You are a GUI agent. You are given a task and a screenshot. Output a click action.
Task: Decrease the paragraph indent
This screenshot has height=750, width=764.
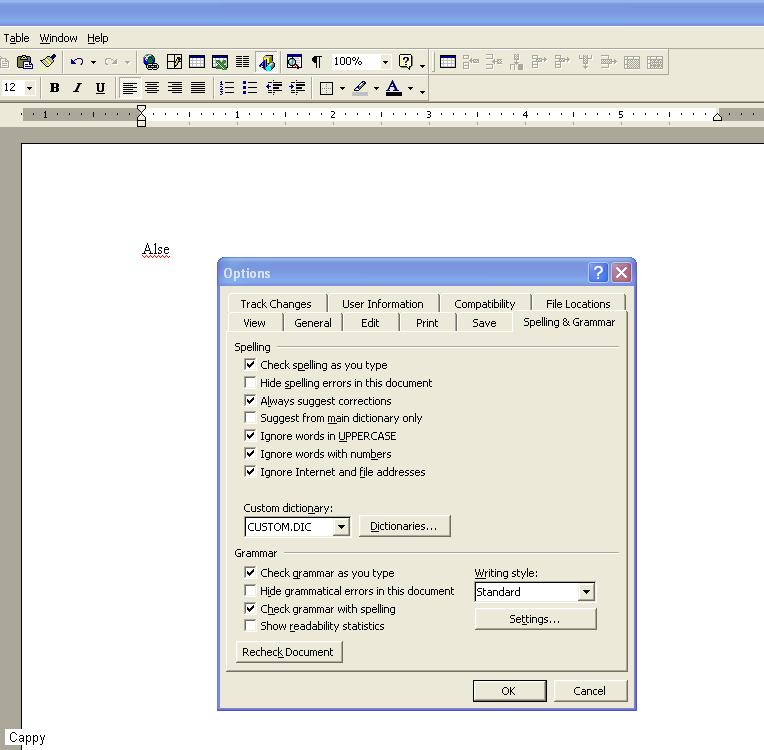pyautogui.click(x=274, y=88)
